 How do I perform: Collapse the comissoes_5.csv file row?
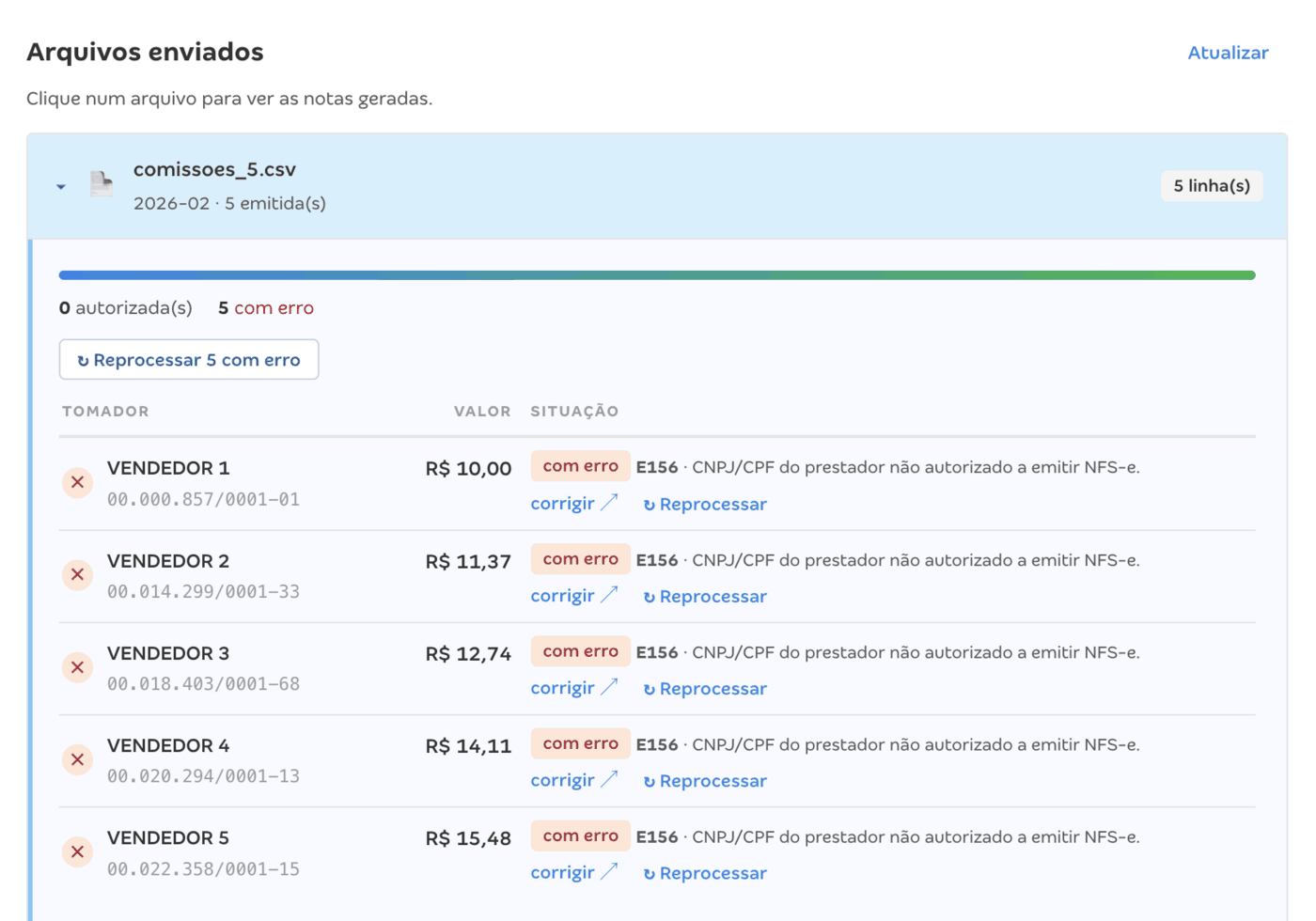(61, 187)
